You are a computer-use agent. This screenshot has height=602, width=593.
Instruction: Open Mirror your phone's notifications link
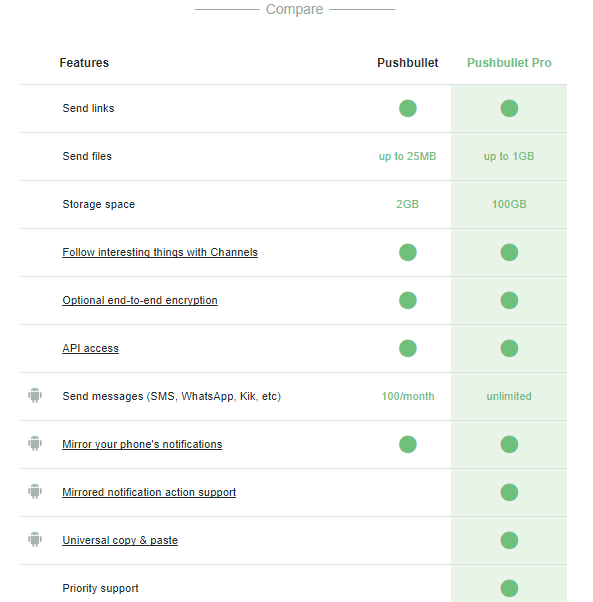pos(142,444)
